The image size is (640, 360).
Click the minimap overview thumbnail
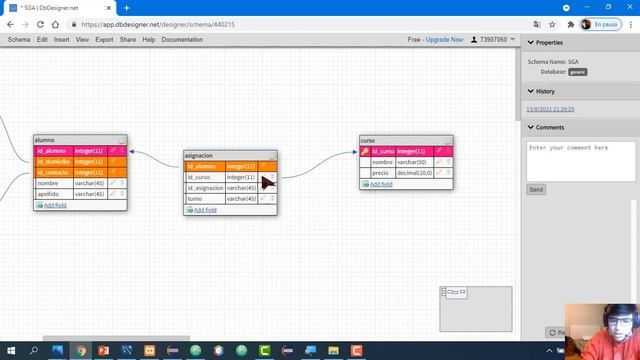tap(476, 309)
